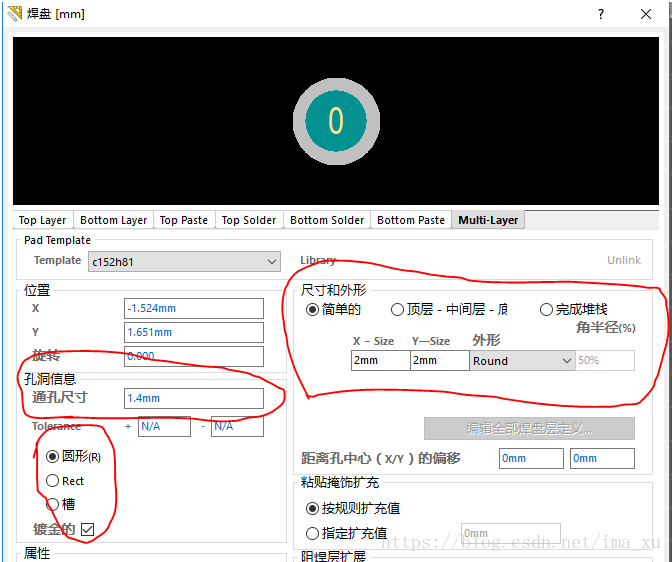
Task: Select the 圆形 round hole radio button
Action: click(x=53, y=456)
